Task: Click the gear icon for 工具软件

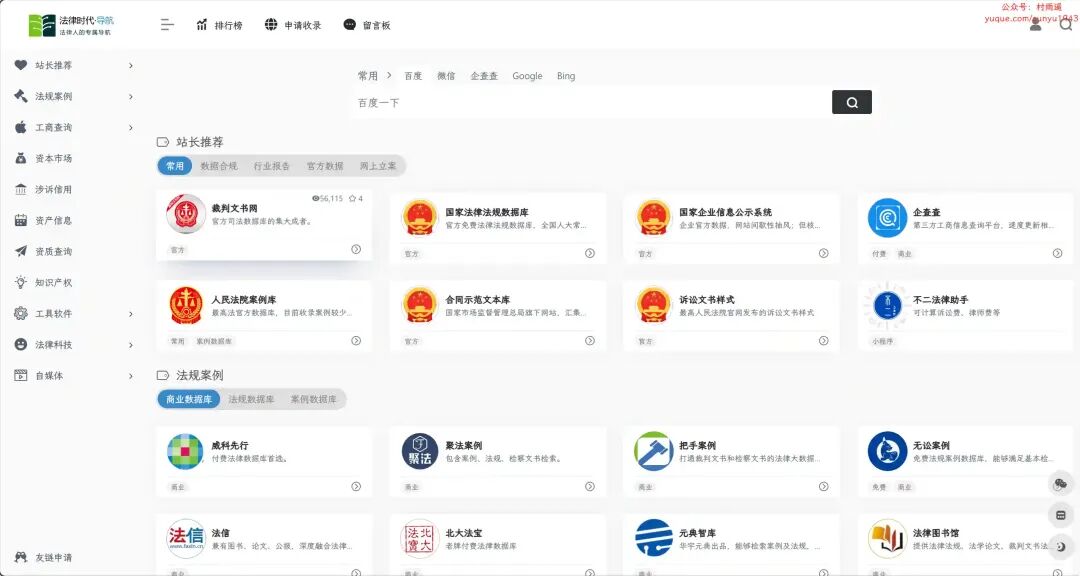Action: (21, 313)
